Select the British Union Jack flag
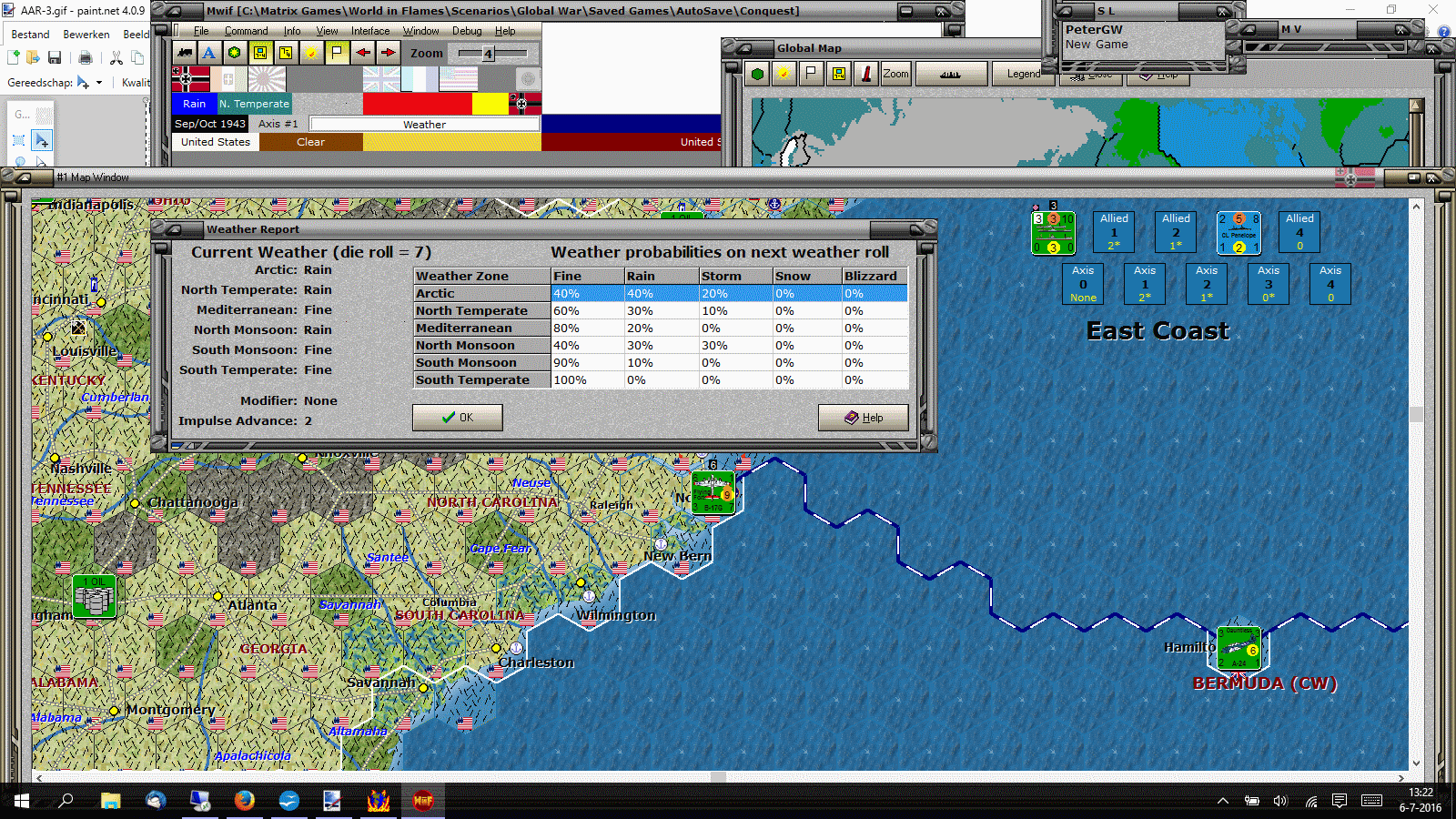Viewport: 1456px width, 819px height. (381, 78)
